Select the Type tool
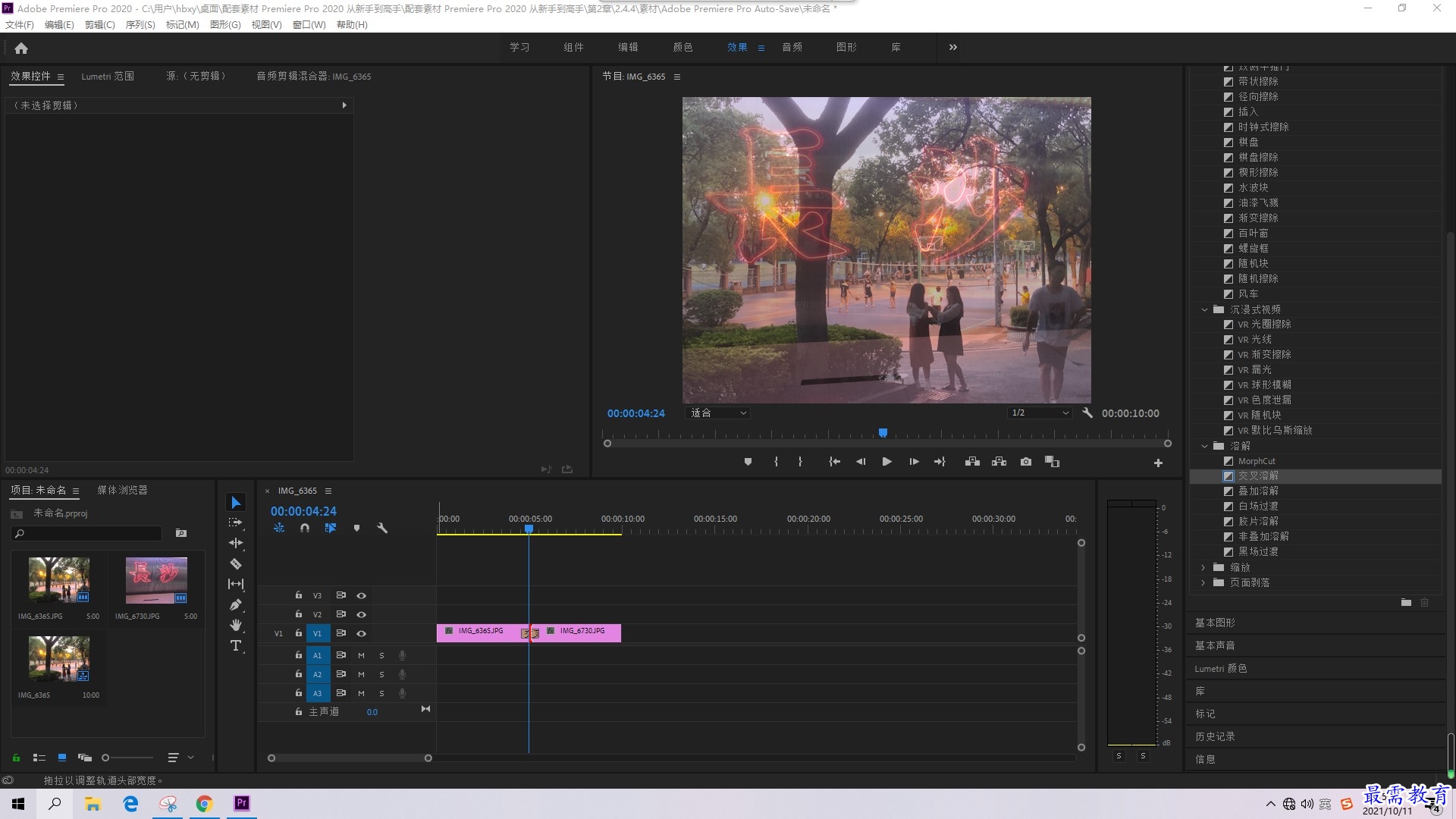Image resolution: width=1456 pixels, height=819 pixels. [236, 645]
